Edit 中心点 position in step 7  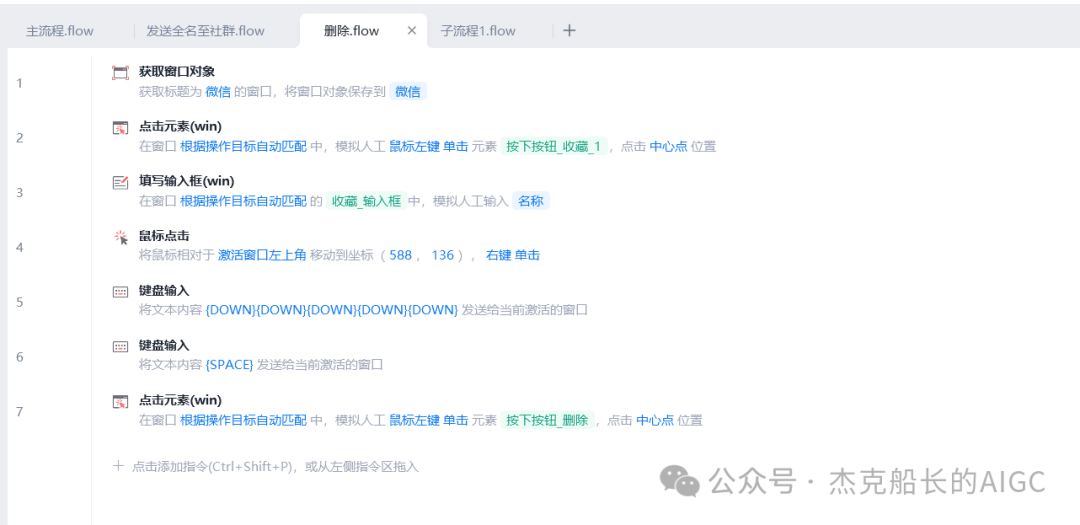(x=654, y=420)
